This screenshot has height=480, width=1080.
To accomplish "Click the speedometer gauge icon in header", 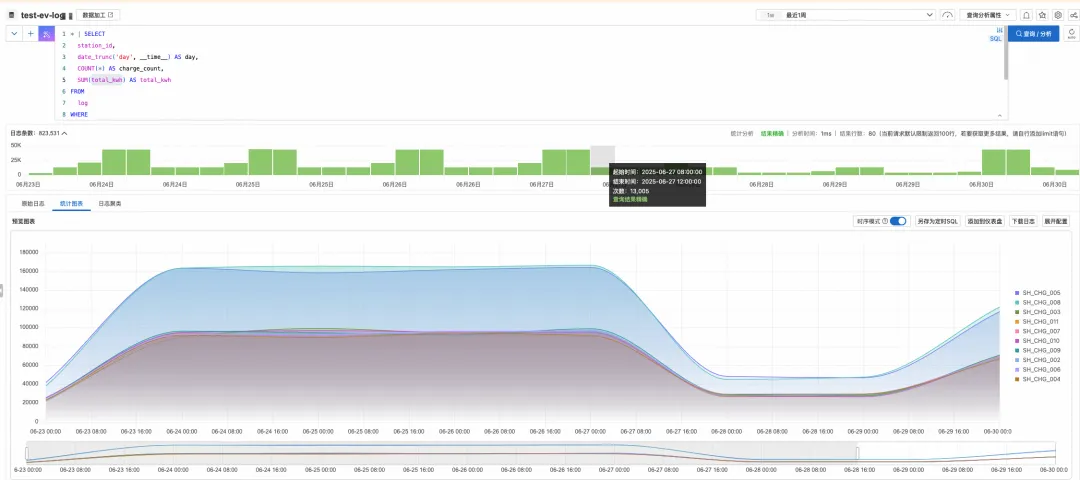I will (x=948, y=14).
